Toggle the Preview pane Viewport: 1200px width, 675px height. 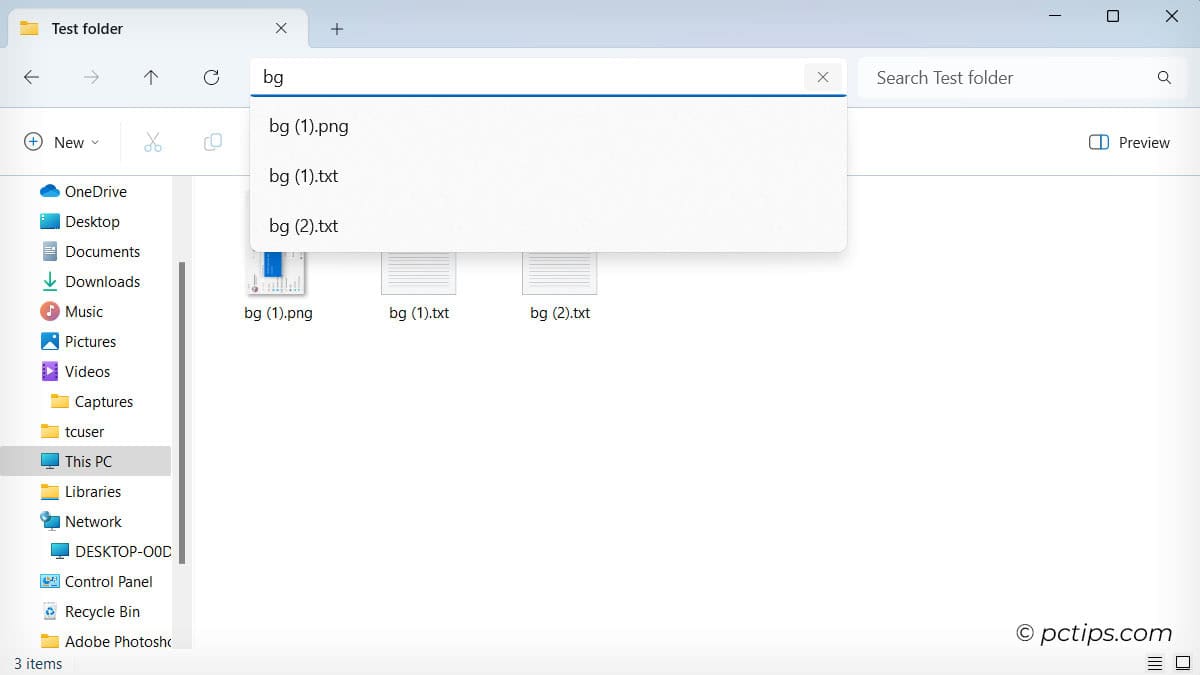pyautogui.click(x=1128, y=142)
